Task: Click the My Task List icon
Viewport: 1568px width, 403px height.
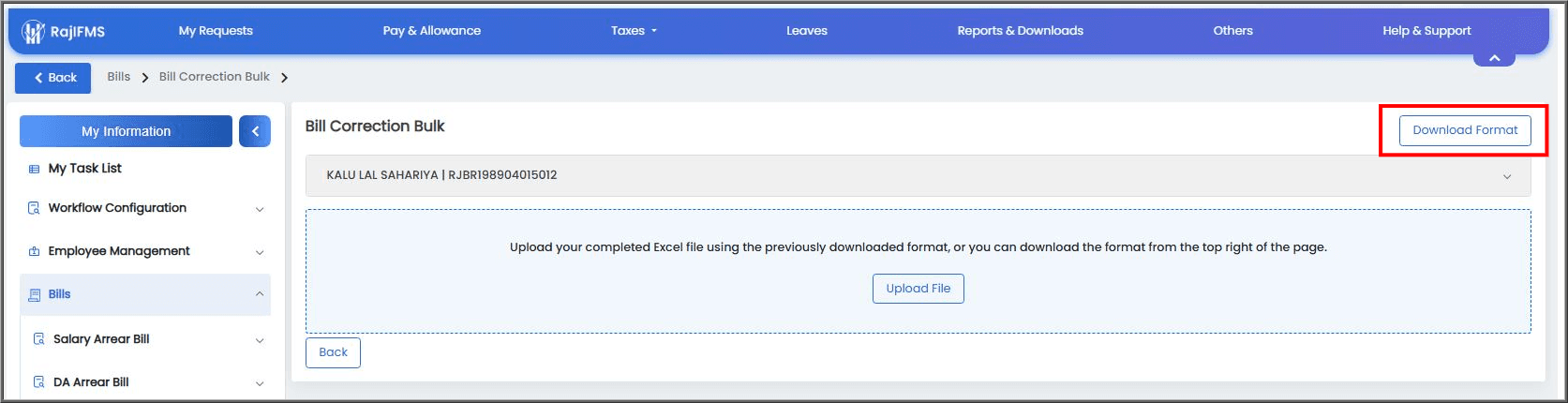Action: coord(34,169)
